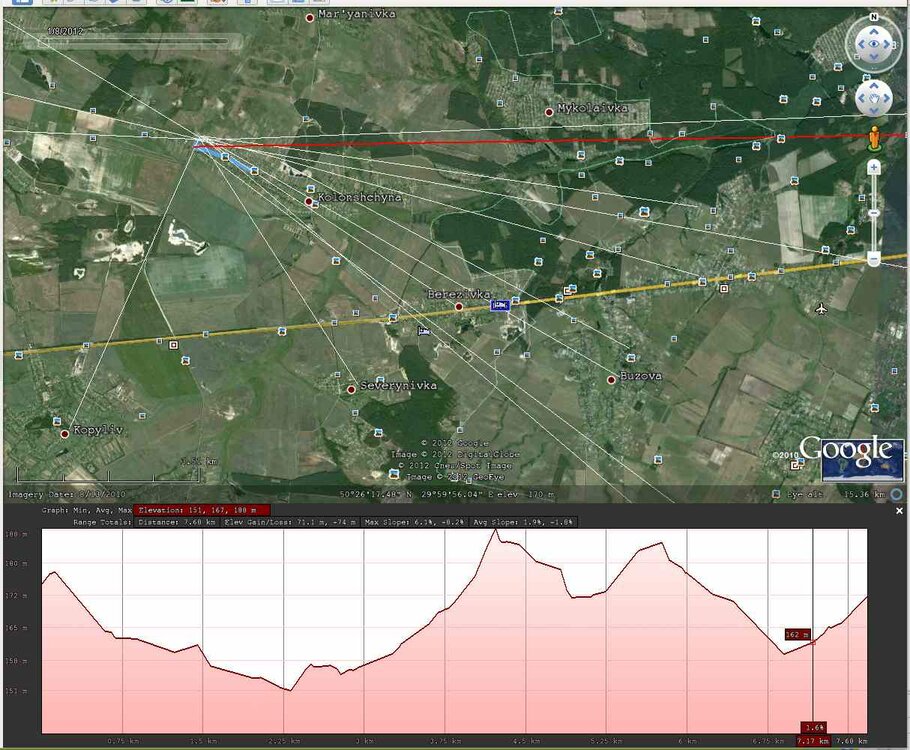910x750 pixels.
Task: Click the Avg Slope readout
Action: click(x=523, y=522)
